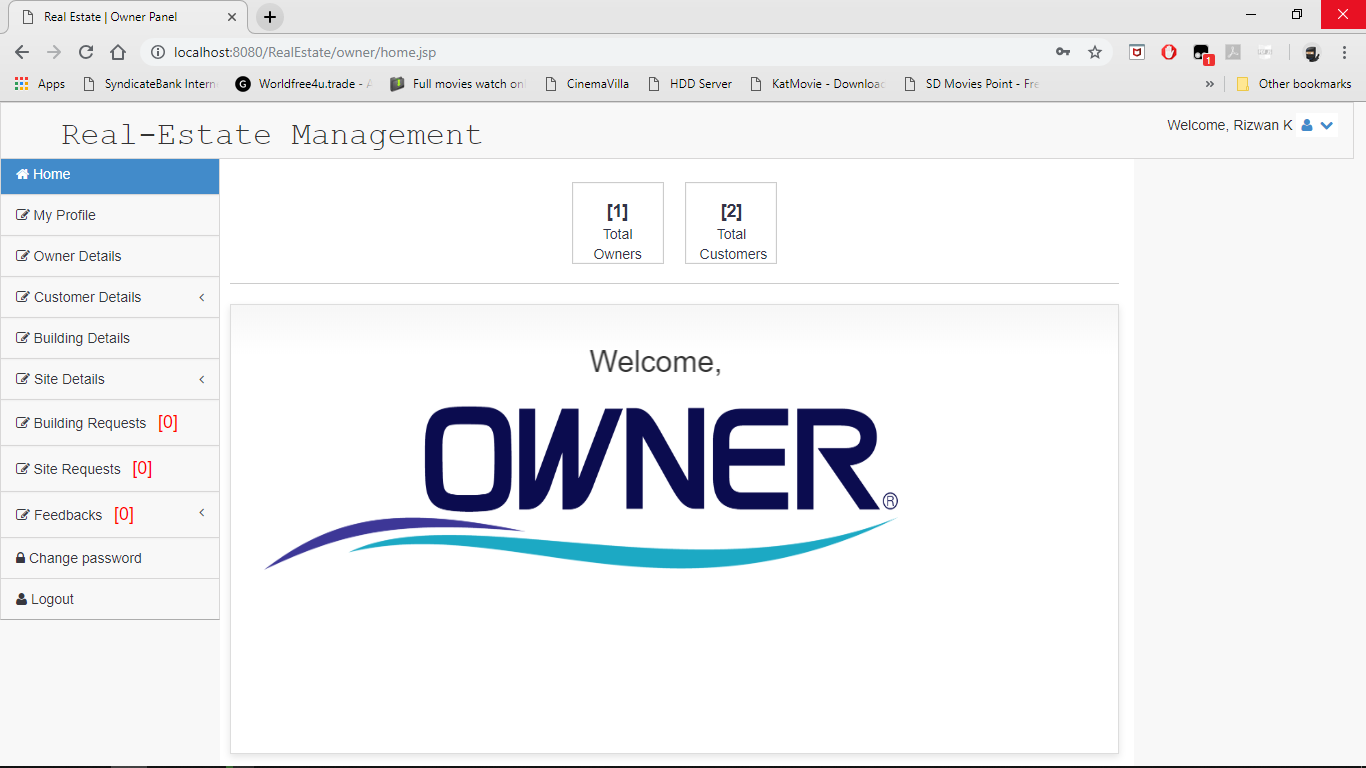Screen dimensions: 1366x768
Task: Click the edit icon beside My Profile
Action: click(23, 215)
